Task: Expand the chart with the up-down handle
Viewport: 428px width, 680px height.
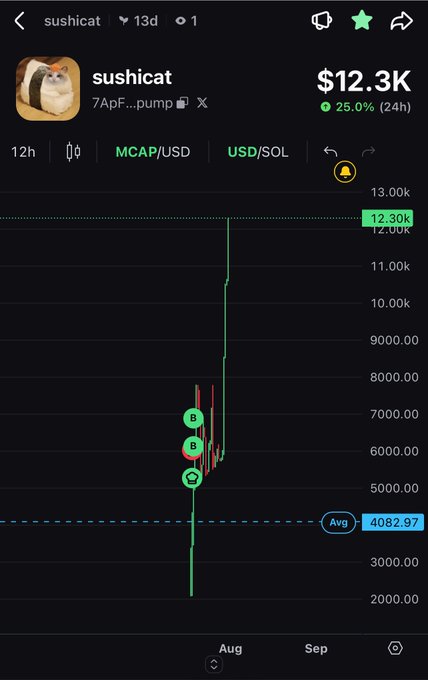Action: click(214, 664)
